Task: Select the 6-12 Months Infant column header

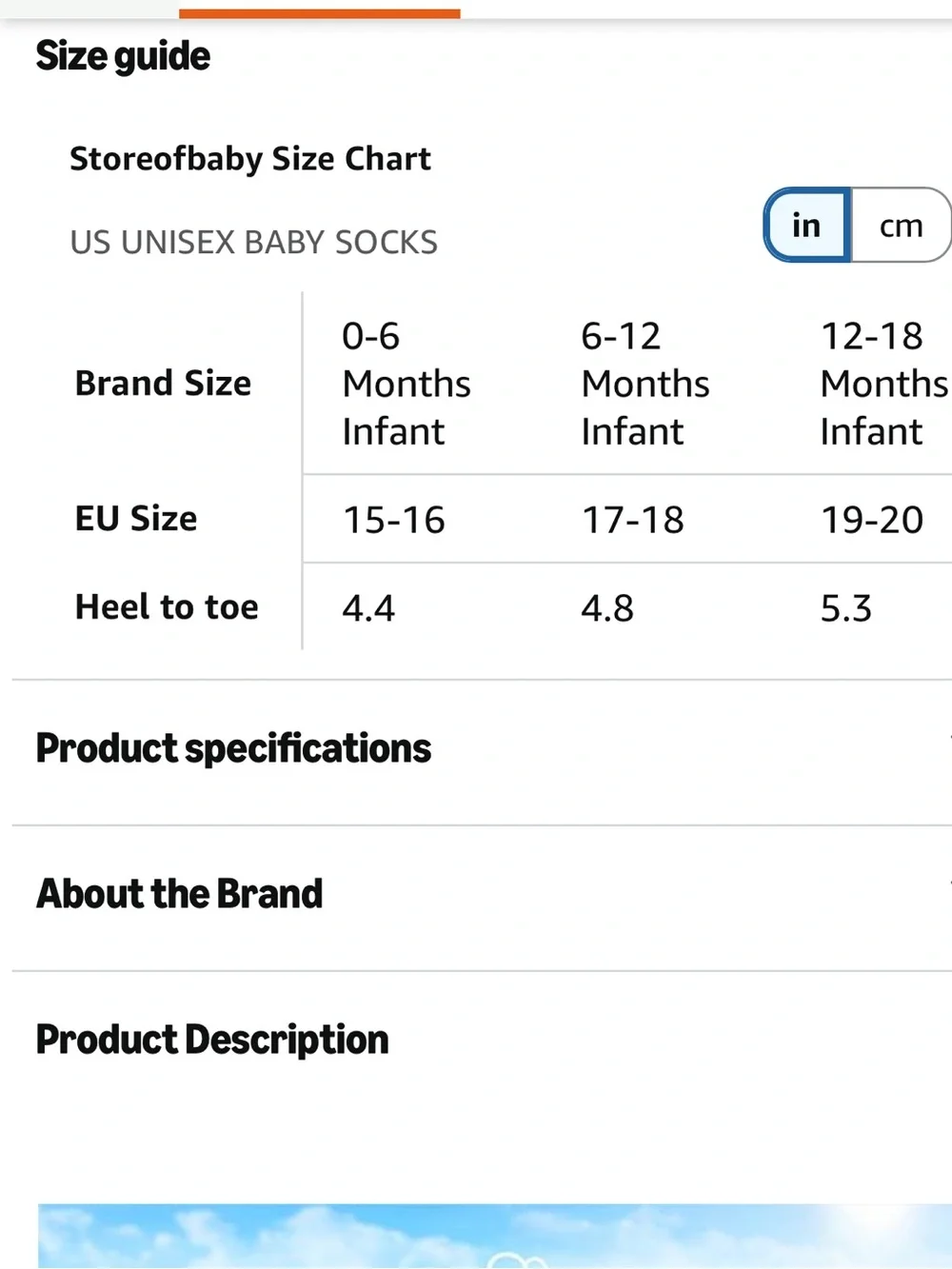Action: point(645,383)
